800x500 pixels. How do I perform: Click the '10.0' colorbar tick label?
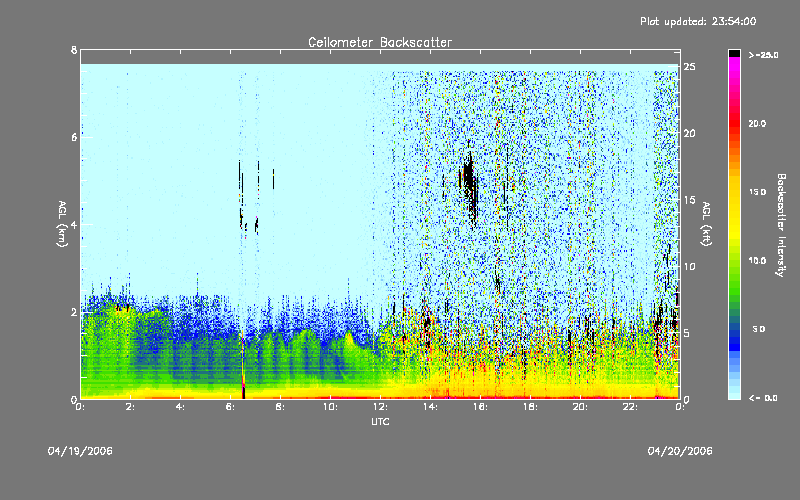point(757,261)
